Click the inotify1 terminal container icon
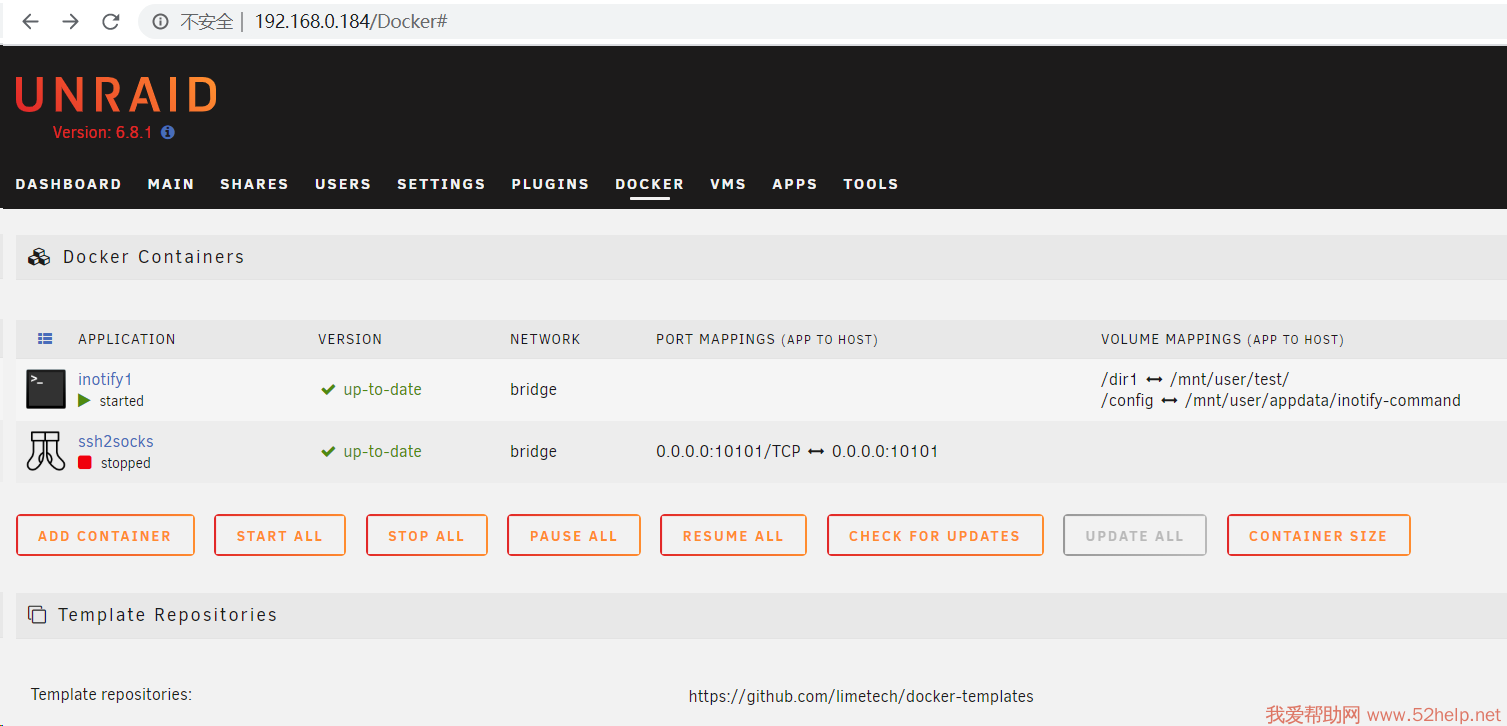This screenshot has height=726, width=1507. coord(46,389)
